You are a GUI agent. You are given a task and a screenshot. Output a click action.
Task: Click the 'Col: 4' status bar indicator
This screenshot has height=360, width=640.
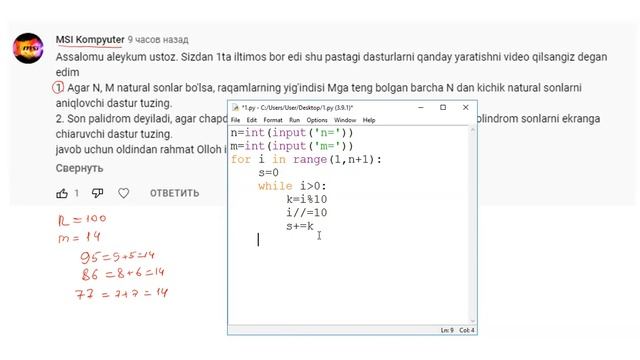467,330
